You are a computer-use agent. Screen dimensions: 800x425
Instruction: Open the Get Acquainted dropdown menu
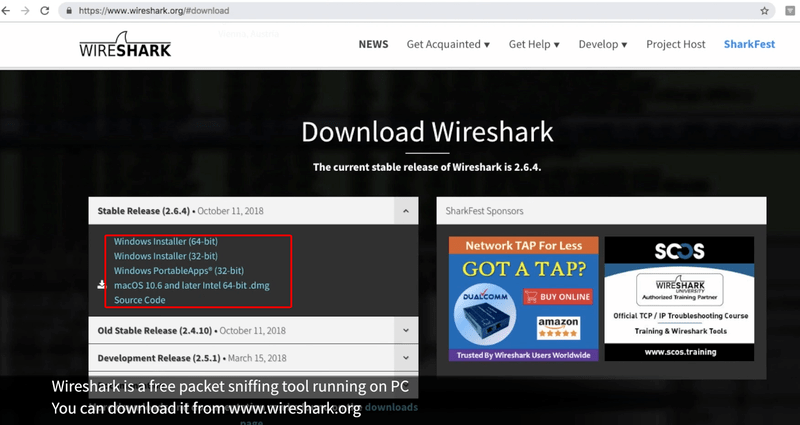pyautogui.click(x=448, y=45)
